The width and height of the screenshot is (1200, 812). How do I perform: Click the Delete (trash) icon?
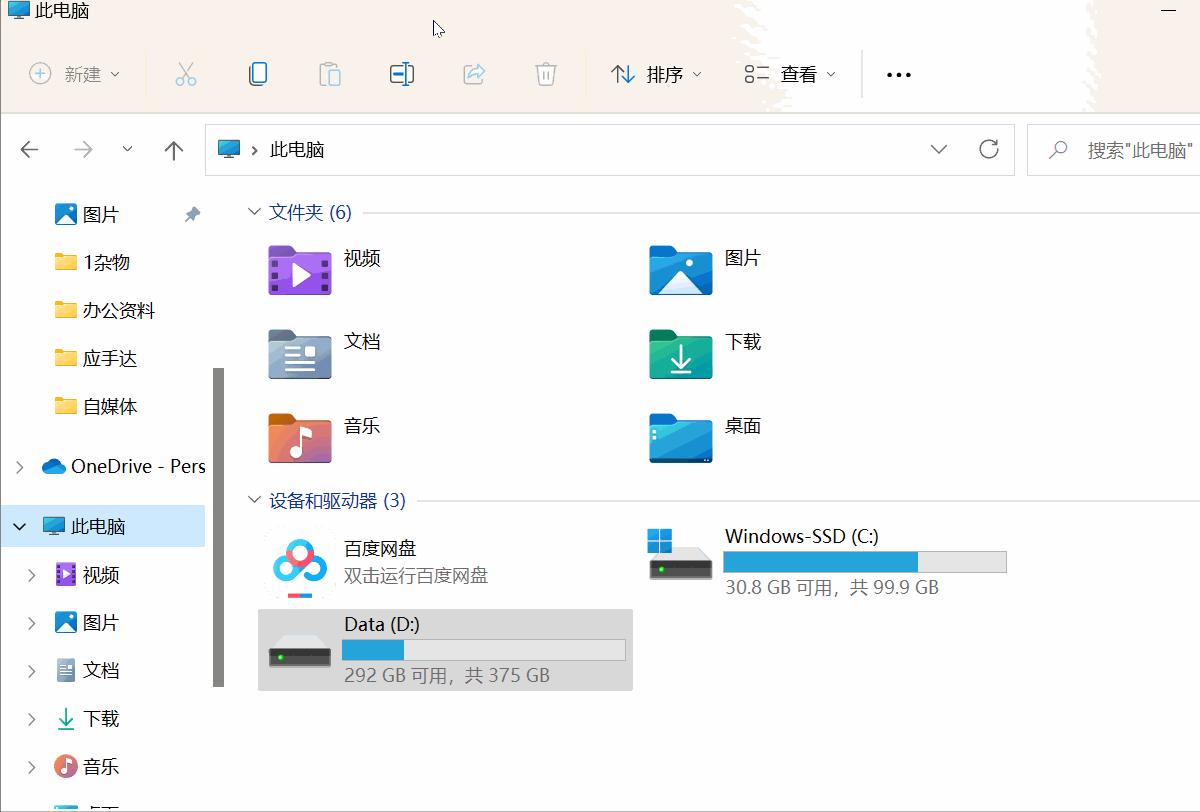(x=545, y=74)
